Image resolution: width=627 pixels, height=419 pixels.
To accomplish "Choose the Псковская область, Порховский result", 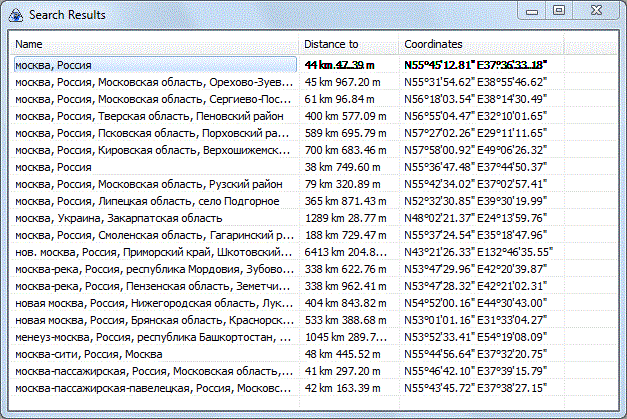I will coord(154,133).
